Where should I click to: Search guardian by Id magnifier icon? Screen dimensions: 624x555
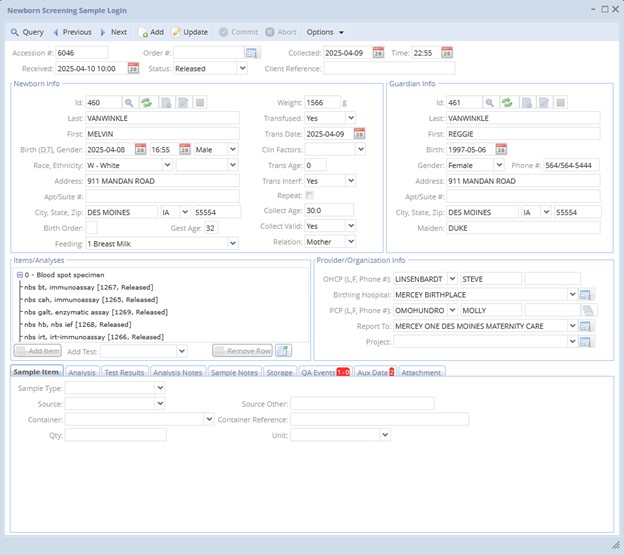click(489, 103)
